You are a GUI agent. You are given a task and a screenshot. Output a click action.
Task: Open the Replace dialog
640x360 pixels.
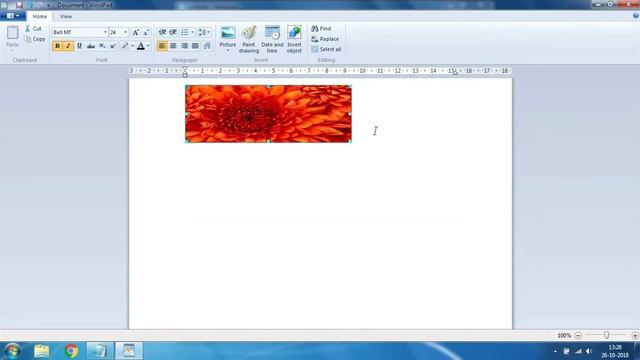coord(325,39)
